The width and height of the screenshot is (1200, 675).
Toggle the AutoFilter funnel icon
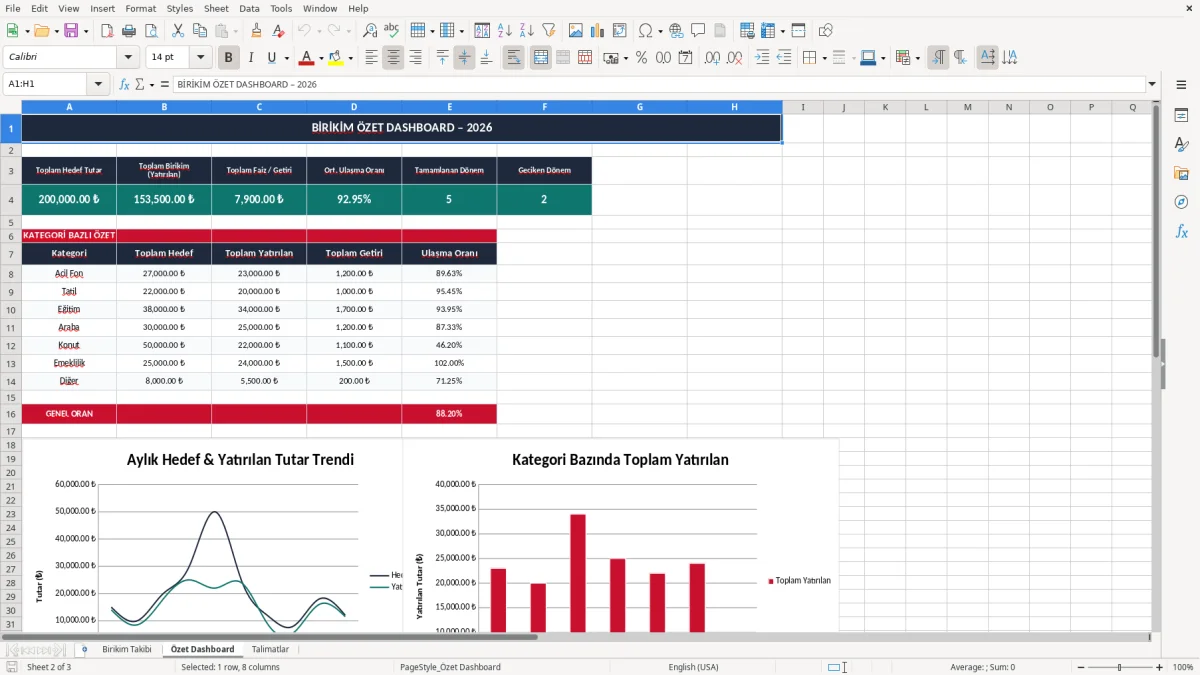[549, 31]
